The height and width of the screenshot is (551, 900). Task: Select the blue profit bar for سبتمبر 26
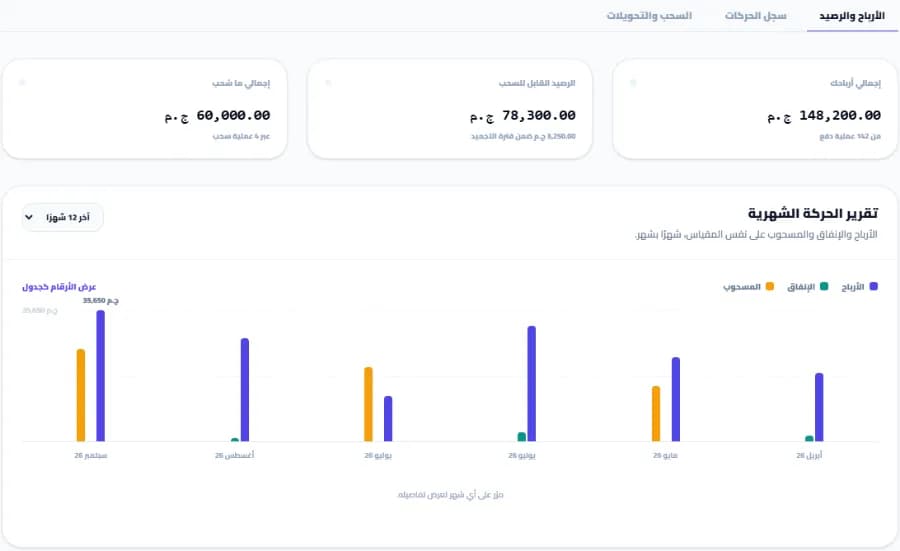(x=100, y=376)
